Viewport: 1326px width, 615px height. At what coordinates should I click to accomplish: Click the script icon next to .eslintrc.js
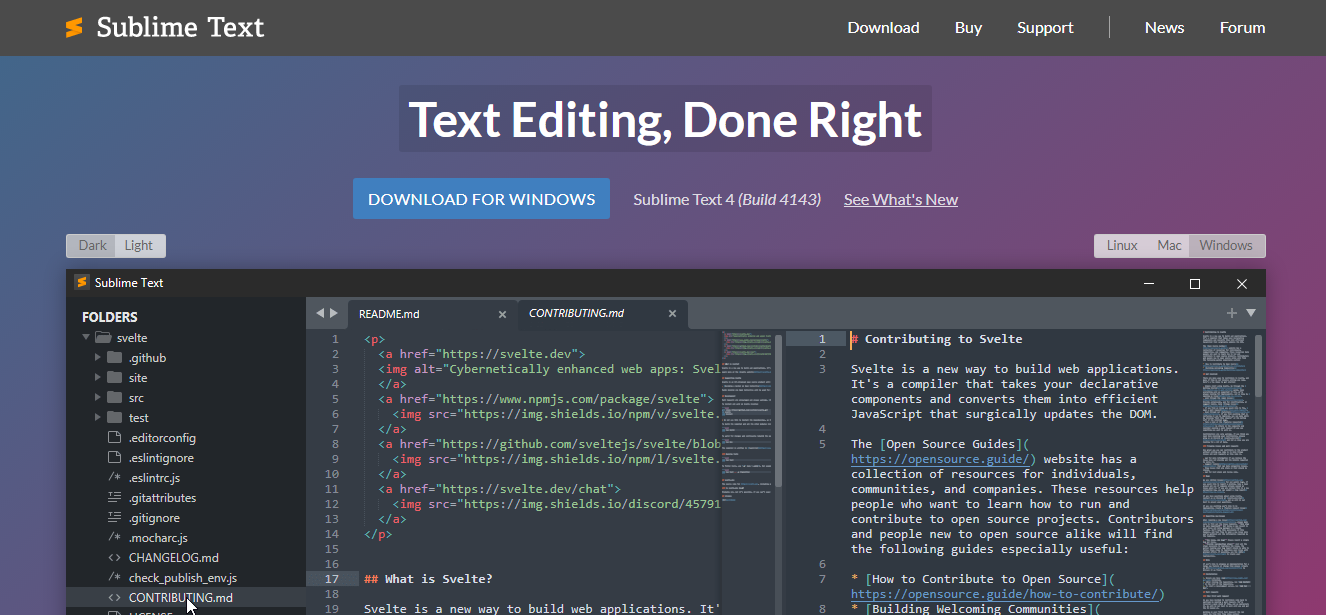113,477
